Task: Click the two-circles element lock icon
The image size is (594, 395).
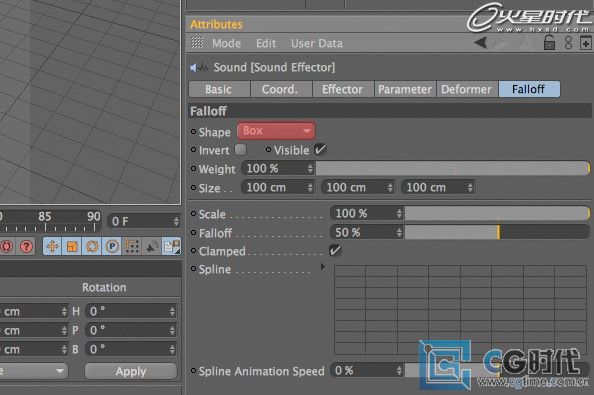Action: pyautogui.click(x=568, y=42)
